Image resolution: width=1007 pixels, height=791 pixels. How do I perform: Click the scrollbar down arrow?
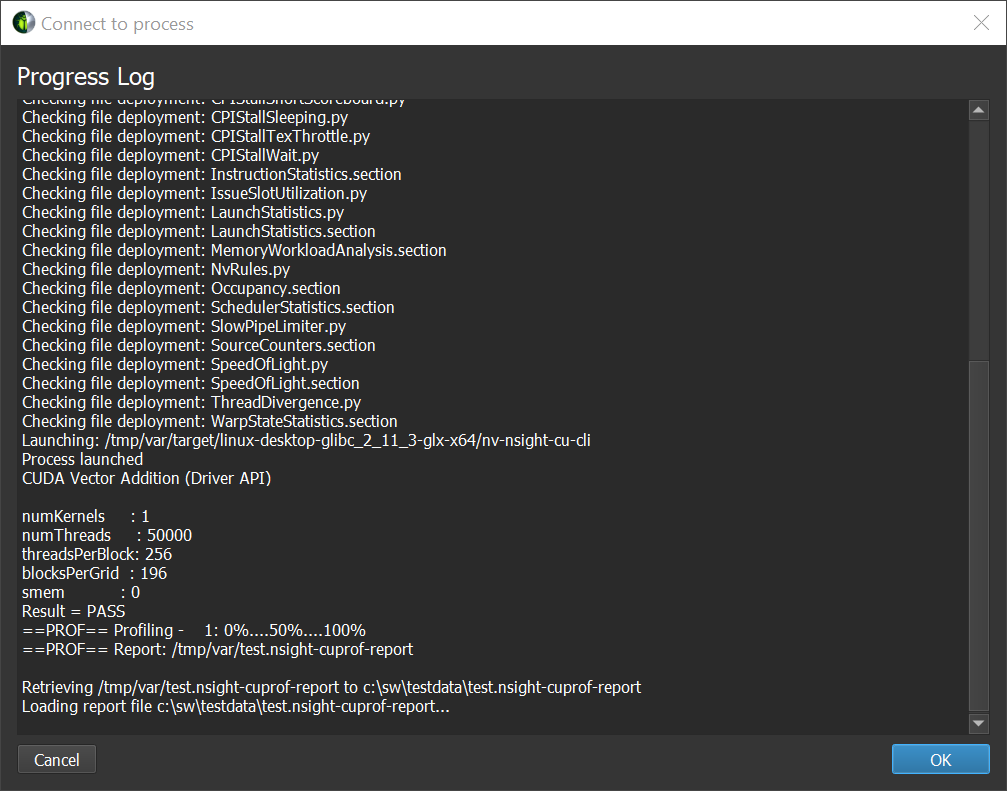pyautogui.click(x=979, y=723)
